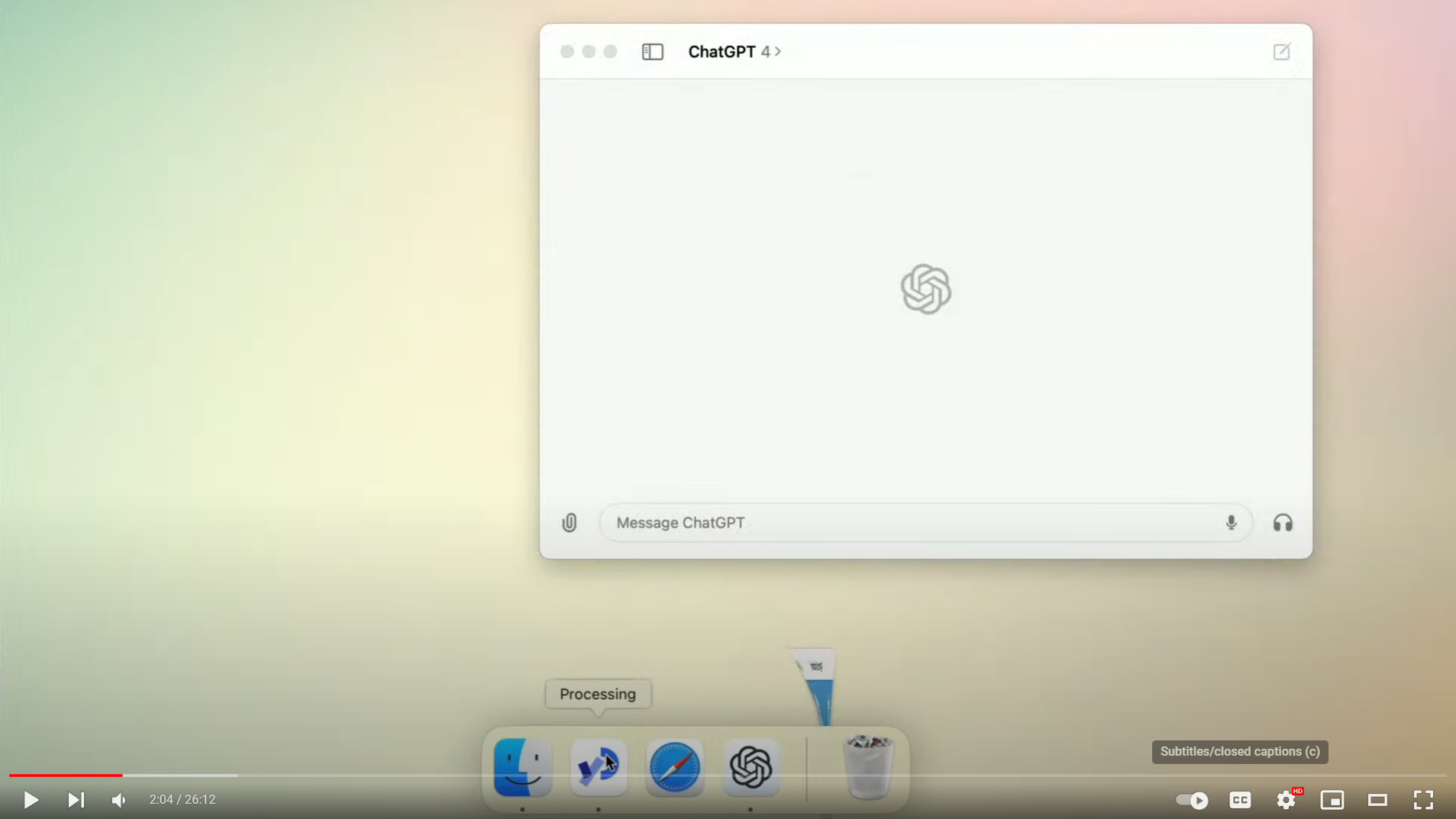
Task: Play the video
Action: tap(31, 800)
